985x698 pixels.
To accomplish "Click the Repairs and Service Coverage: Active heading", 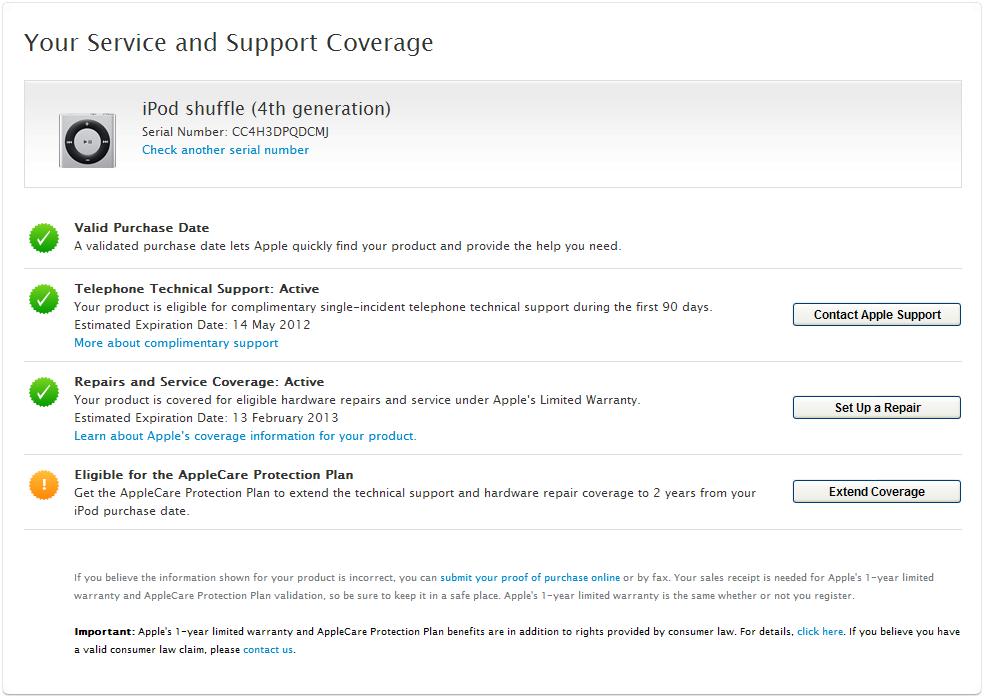I will tap(199, 382).
